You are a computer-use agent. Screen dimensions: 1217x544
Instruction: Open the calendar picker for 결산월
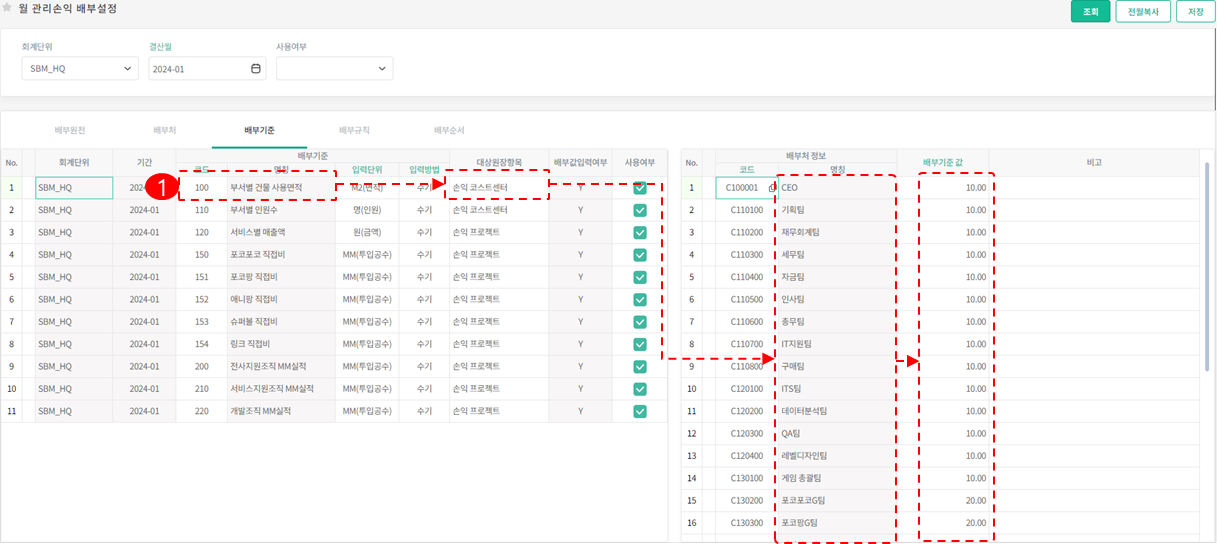(x=255, y=69)
